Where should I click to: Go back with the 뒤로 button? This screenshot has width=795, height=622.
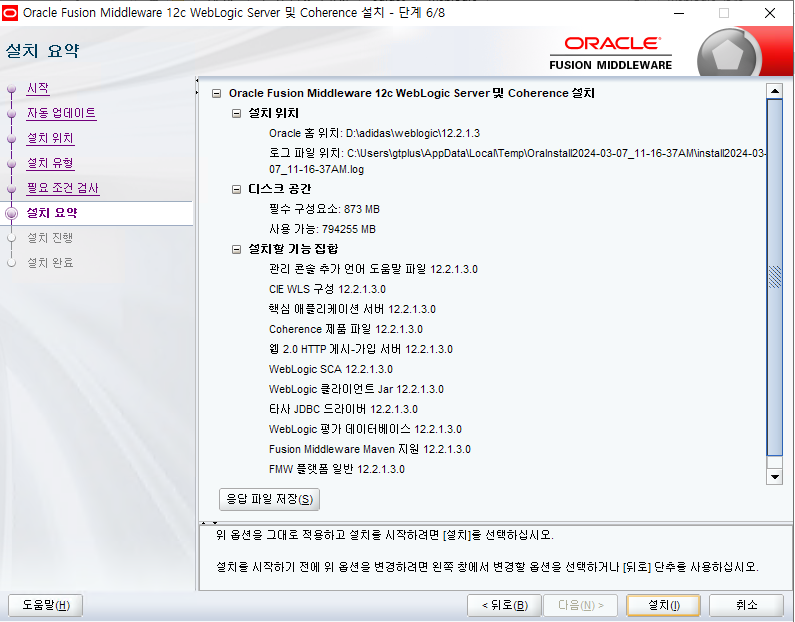[504, 605]
